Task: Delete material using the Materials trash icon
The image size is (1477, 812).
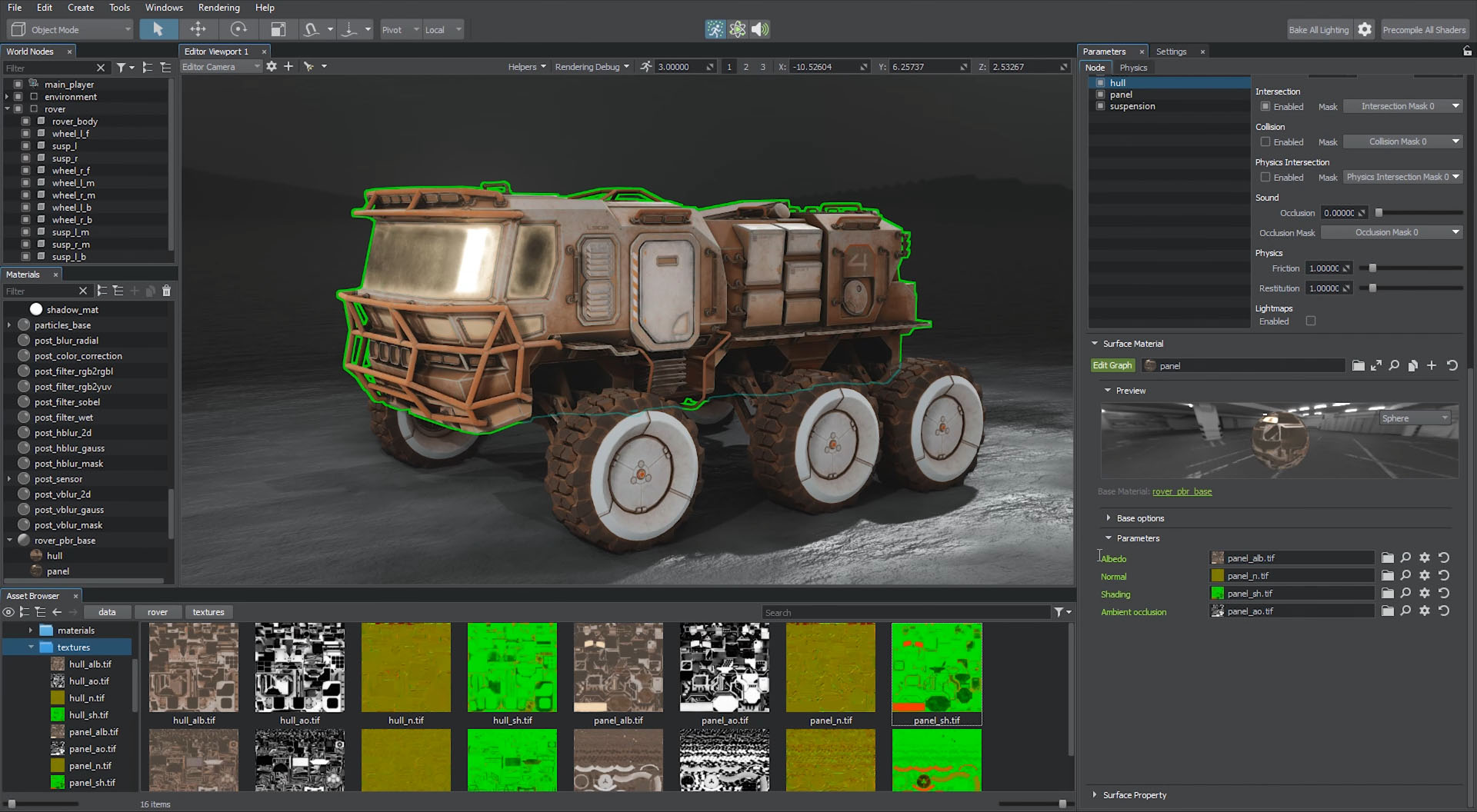Action: click(166, 291)
